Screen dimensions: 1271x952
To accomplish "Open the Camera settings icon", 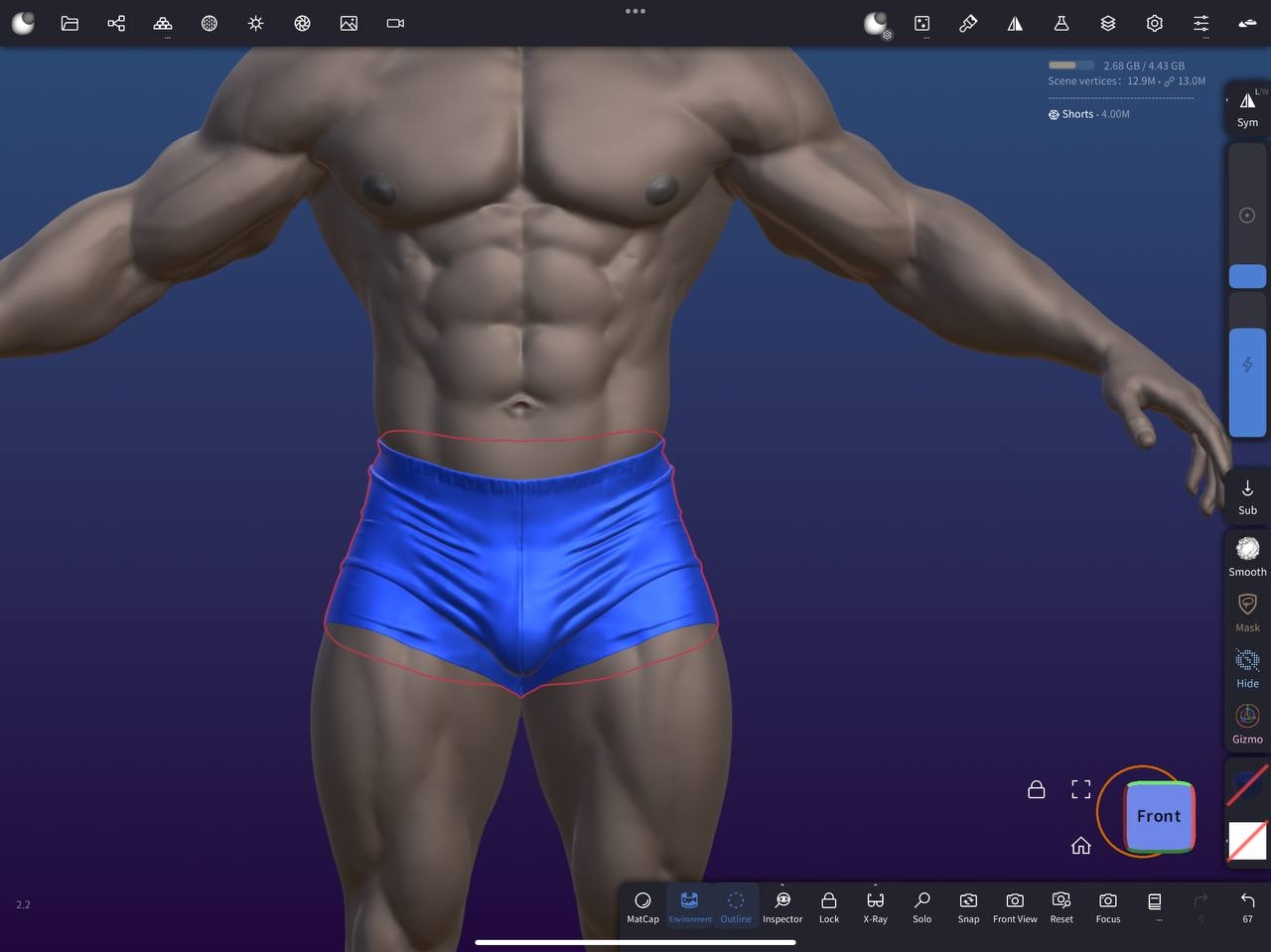I will point(395,23).
